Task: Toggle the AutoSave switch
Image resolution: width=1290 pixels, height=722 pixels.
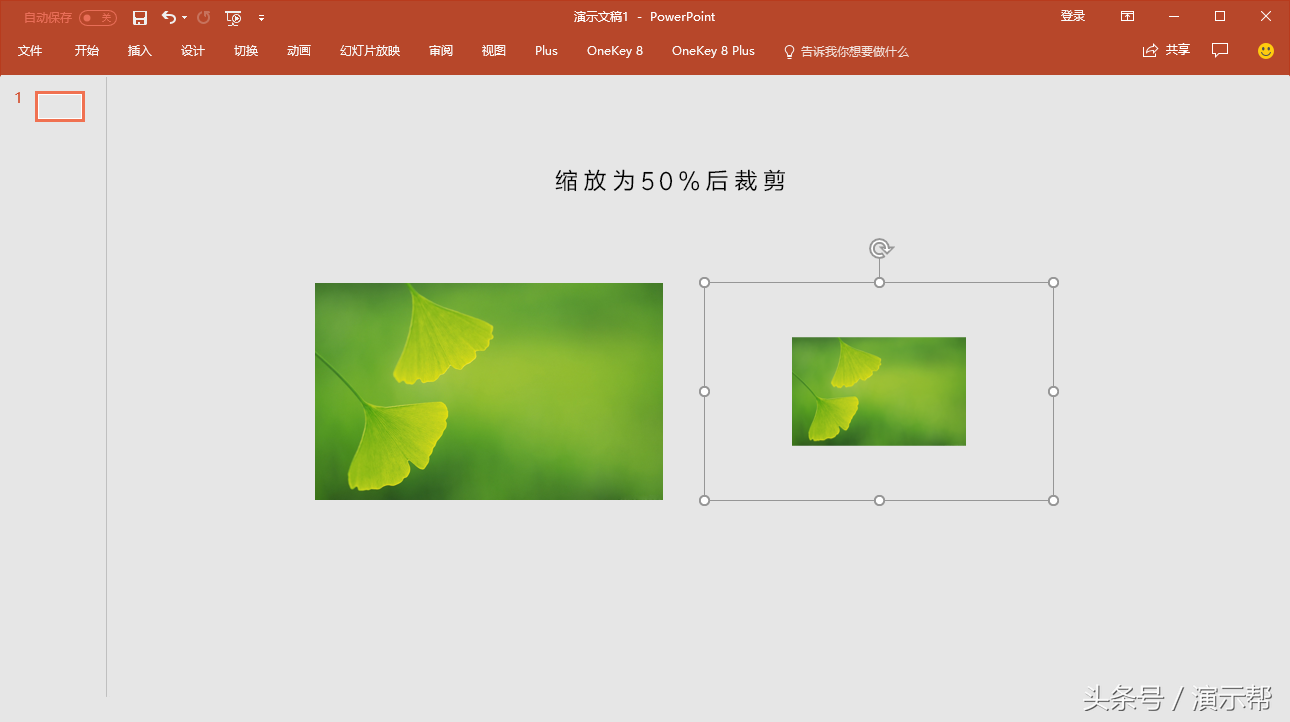Action: tap(98, 17)
